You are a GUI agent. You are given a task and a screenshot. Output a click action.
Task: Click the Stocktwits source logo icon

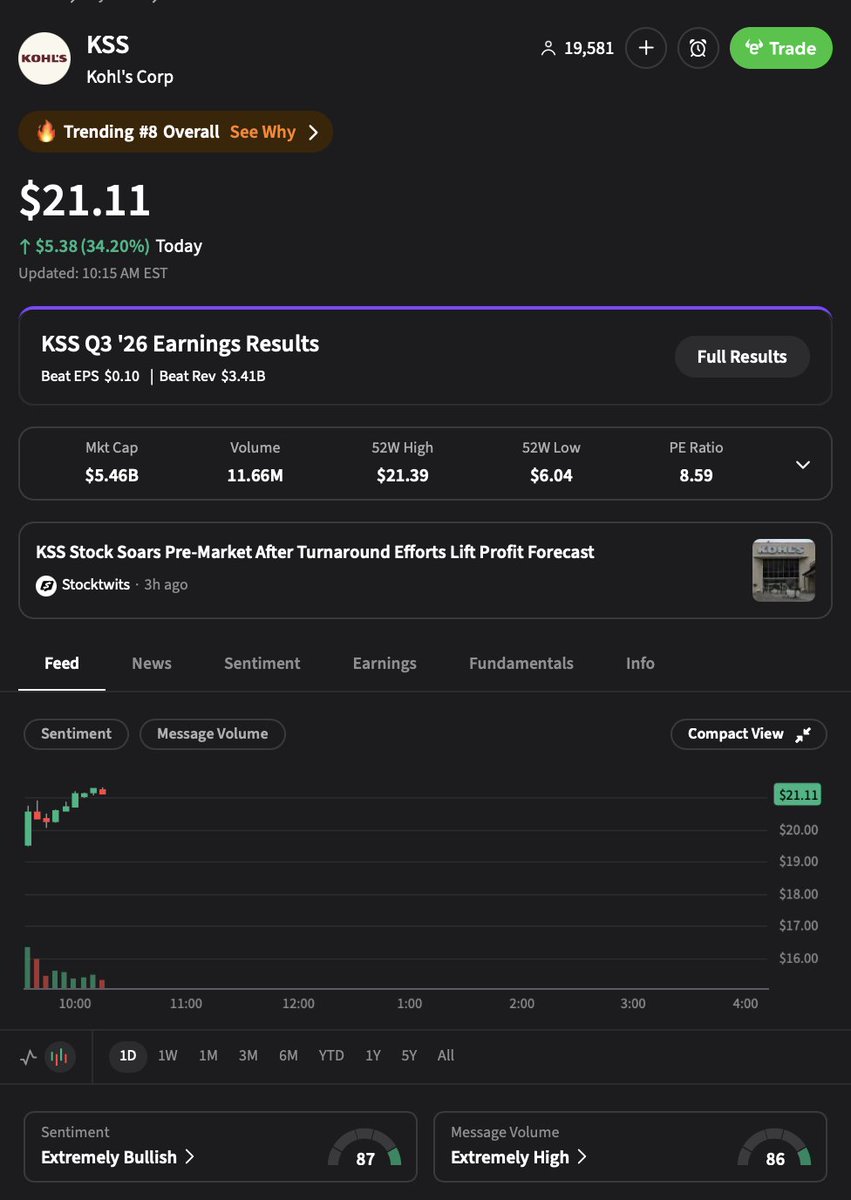[x=46, y=585]
